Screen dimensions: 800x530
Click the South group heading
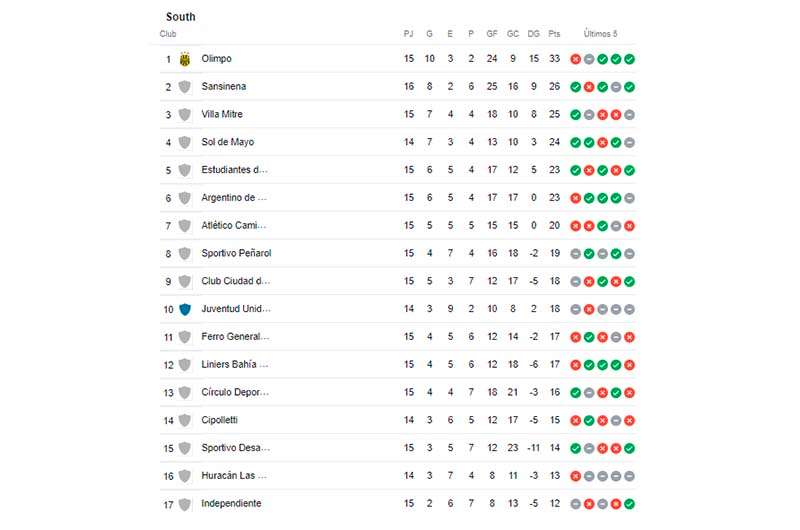coord(181,17)
